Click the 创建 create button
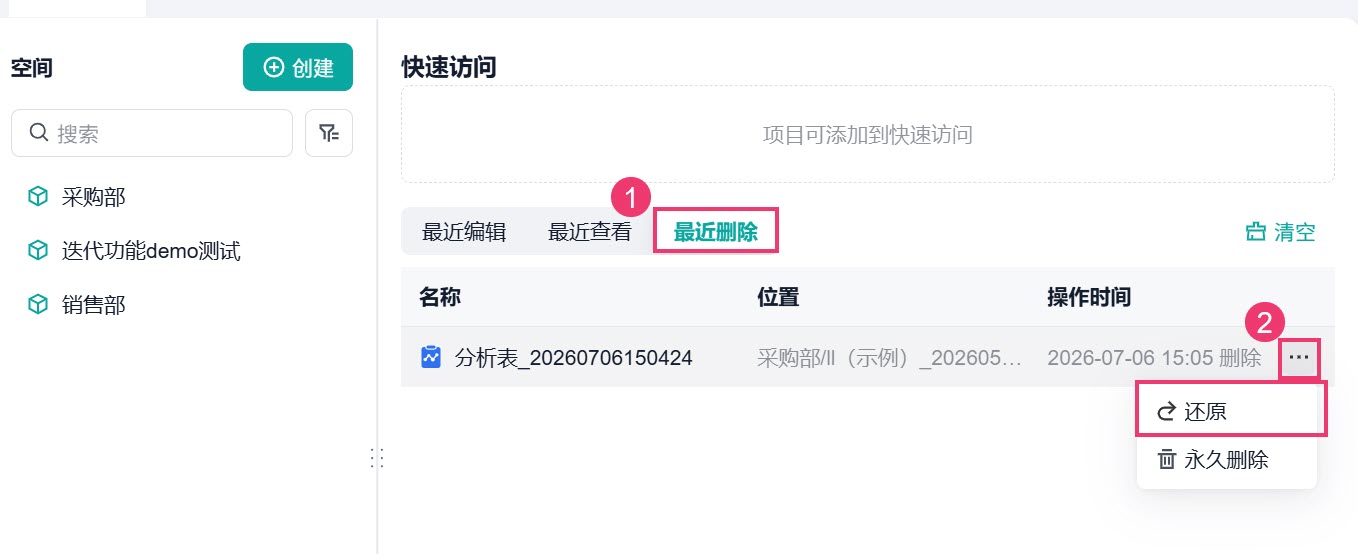 coord(298,67)
